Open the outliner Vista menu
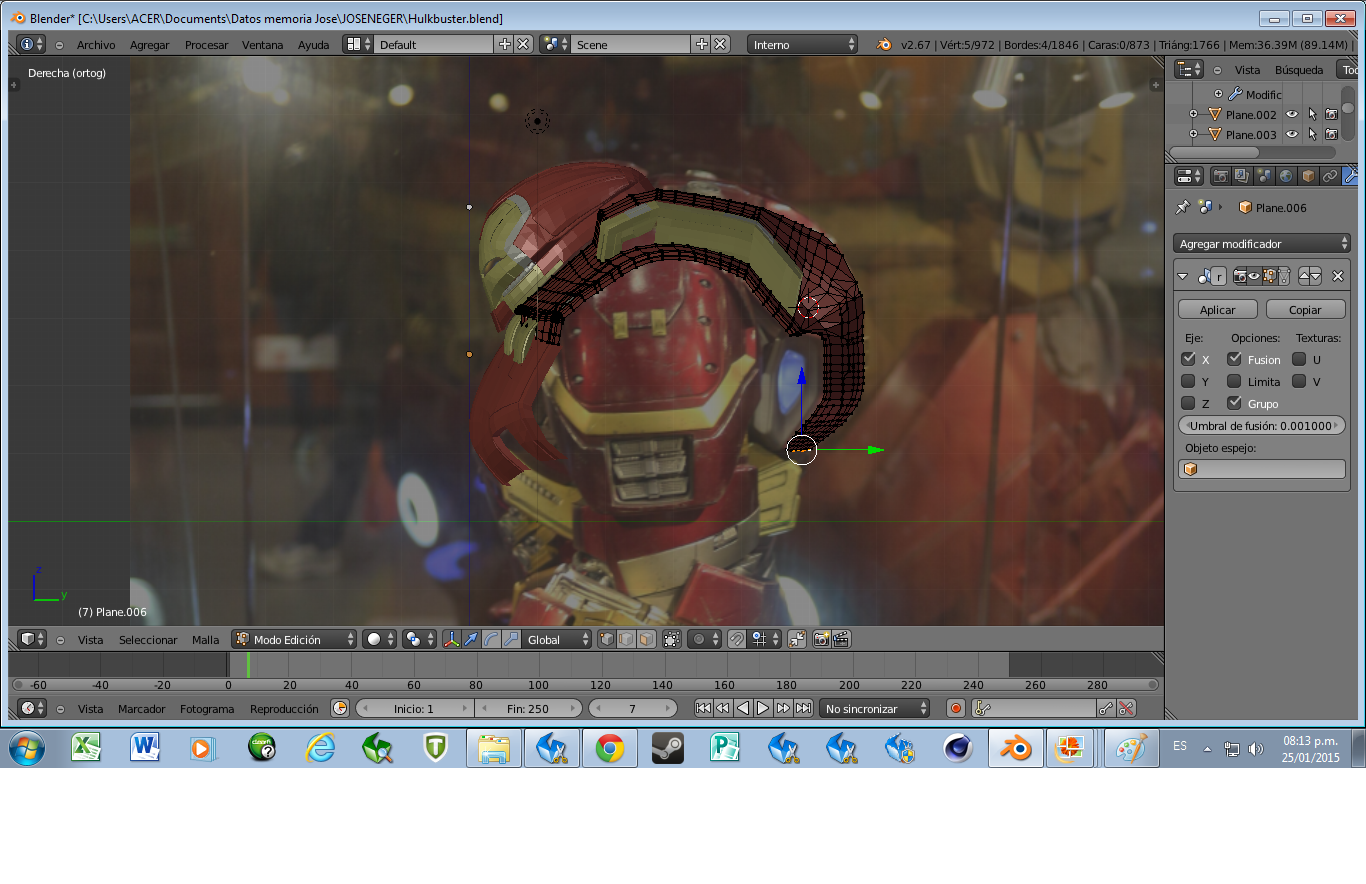The width and height of the screenshot is (1366, 884). 1247,70
